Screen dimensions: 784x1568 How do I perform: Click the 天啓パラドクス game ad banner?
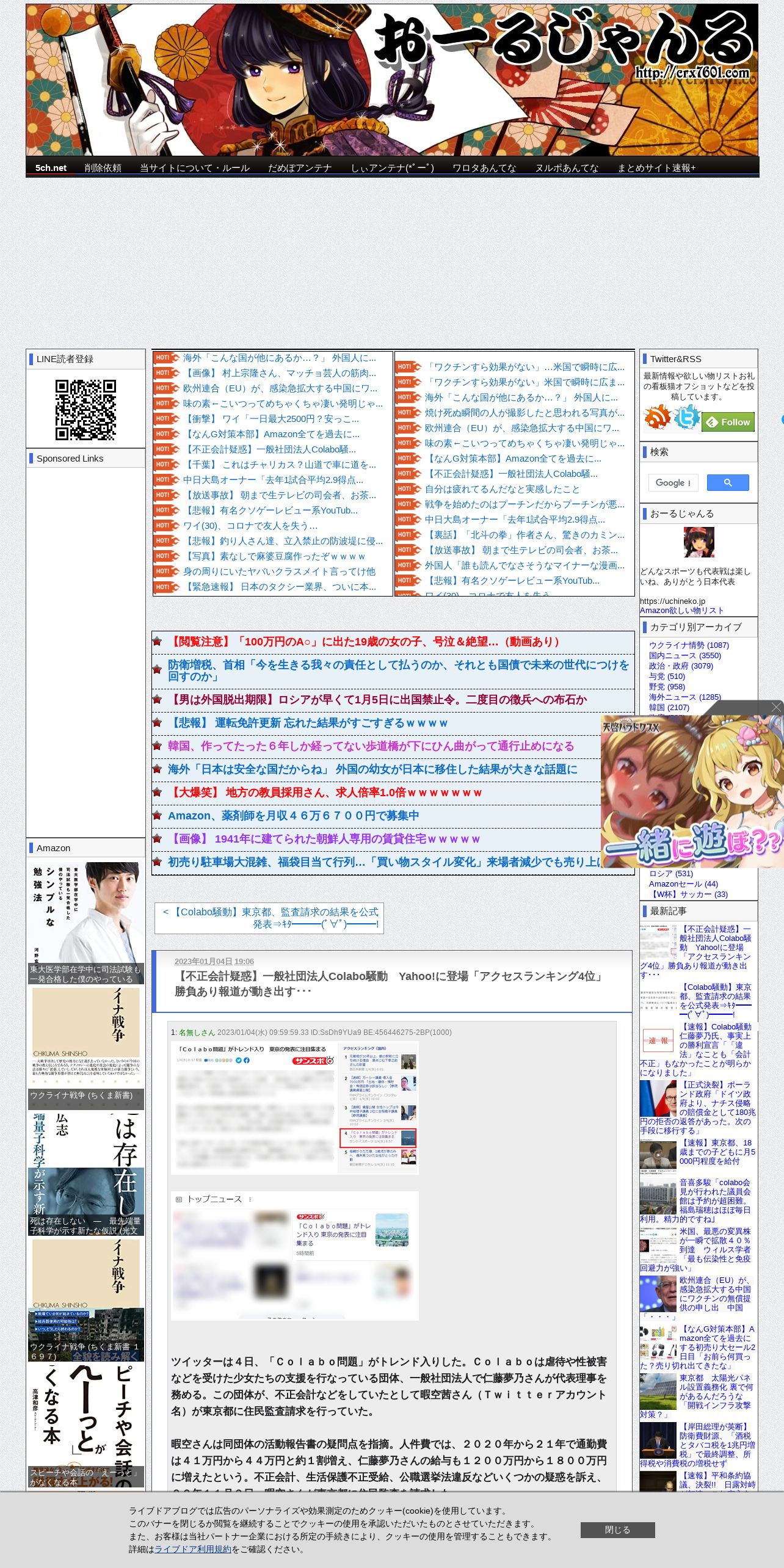pyautogui.click(x=691, y=791)
